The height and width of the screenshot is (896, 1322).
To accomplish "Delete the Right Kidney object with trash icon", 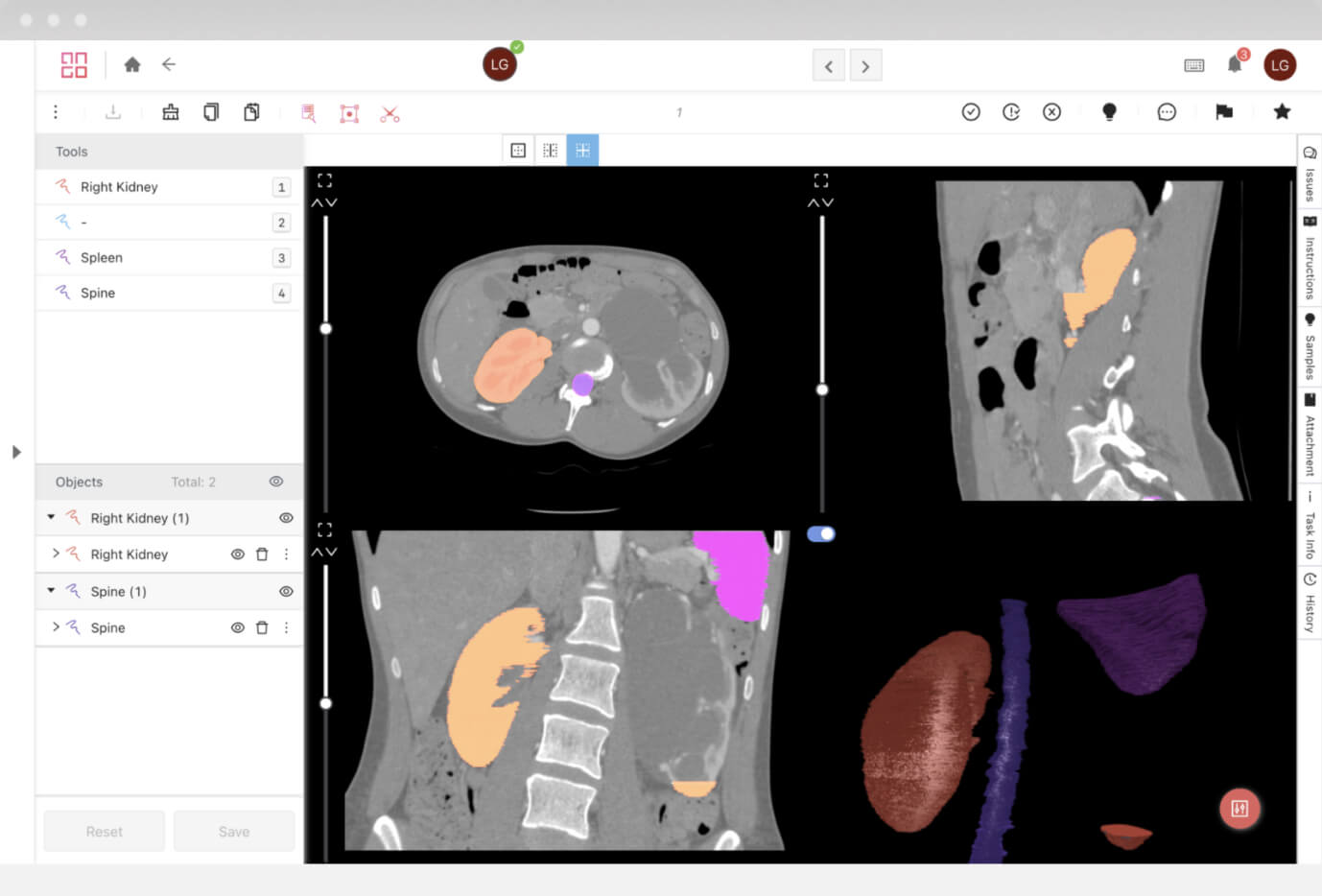I will (262, 554).
